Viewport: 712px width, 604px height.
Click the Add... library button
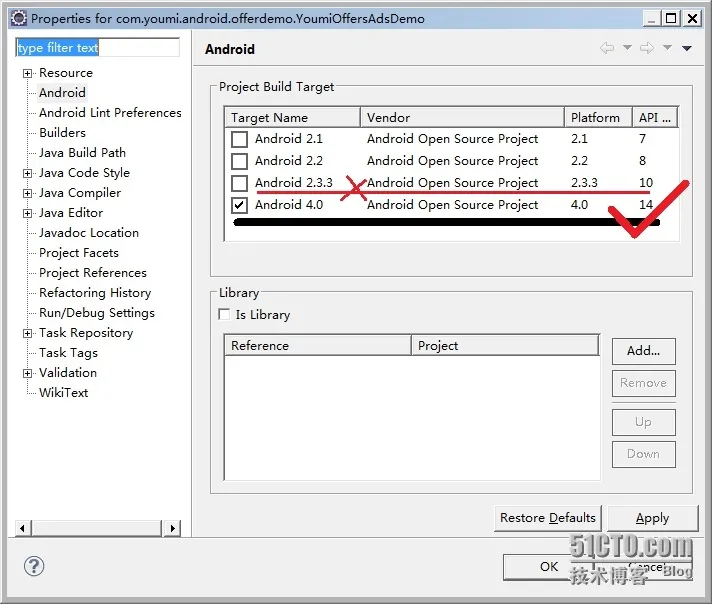(x=643, y=351)
